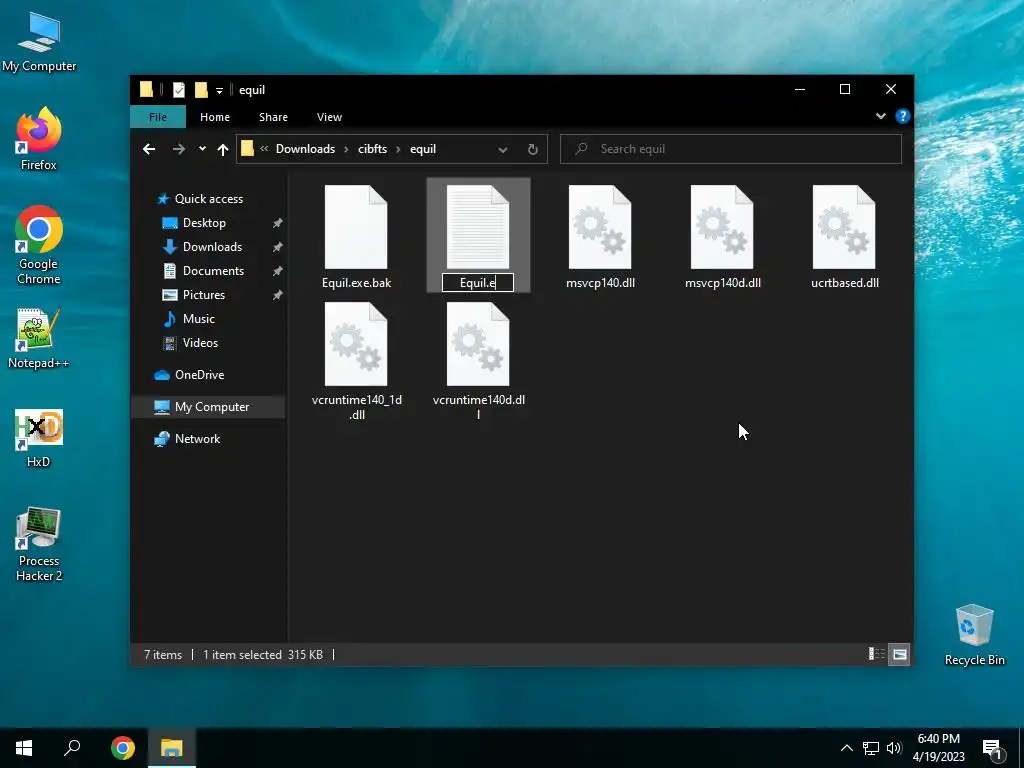Viewport: 1024px width, 768px height.
Task: Select the ucrtbased.dll file icon
Action: (844, 227)
